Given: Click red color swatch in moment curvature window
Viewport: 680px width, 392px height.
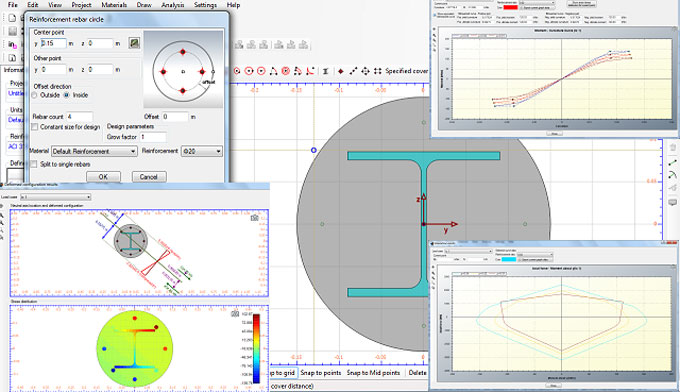Looking at the screenshot, I should point(510,7).
